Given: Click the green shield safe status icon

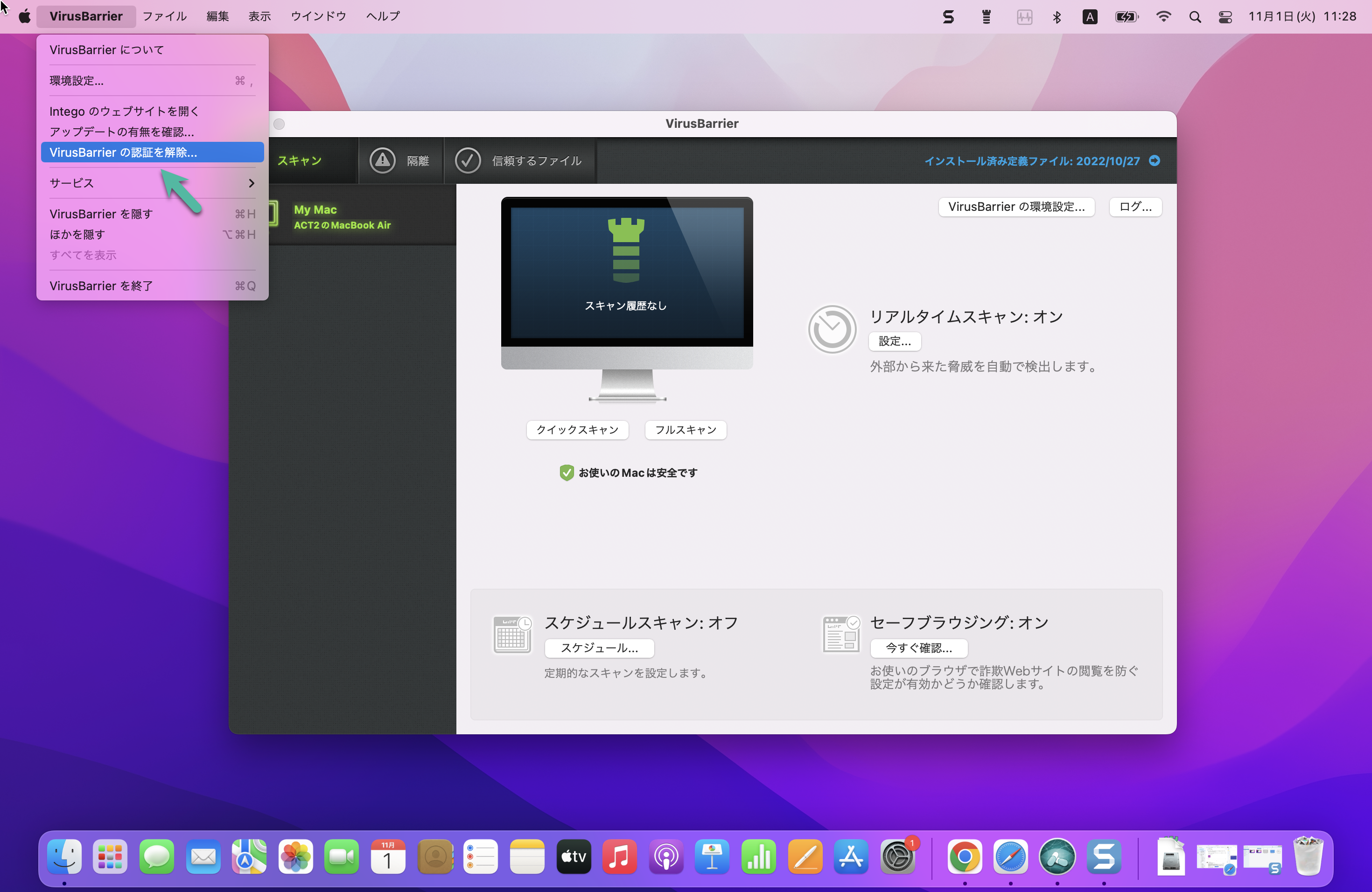Looking at the screenshot, I should coord(567,473).
